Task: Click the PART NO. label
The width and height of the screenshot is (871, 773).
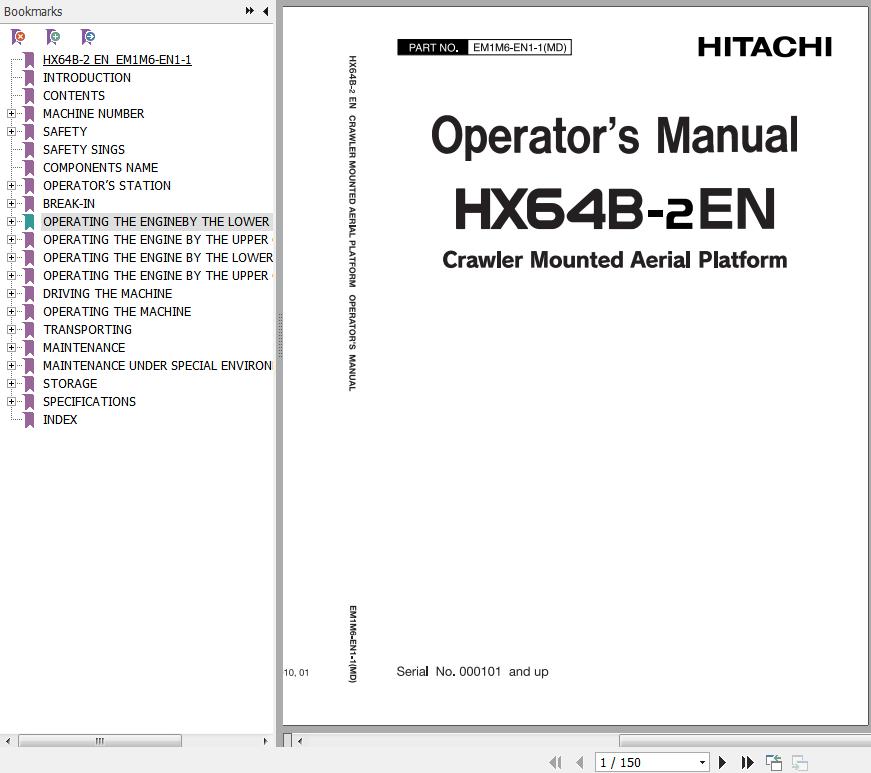Action: pos(433,48)
